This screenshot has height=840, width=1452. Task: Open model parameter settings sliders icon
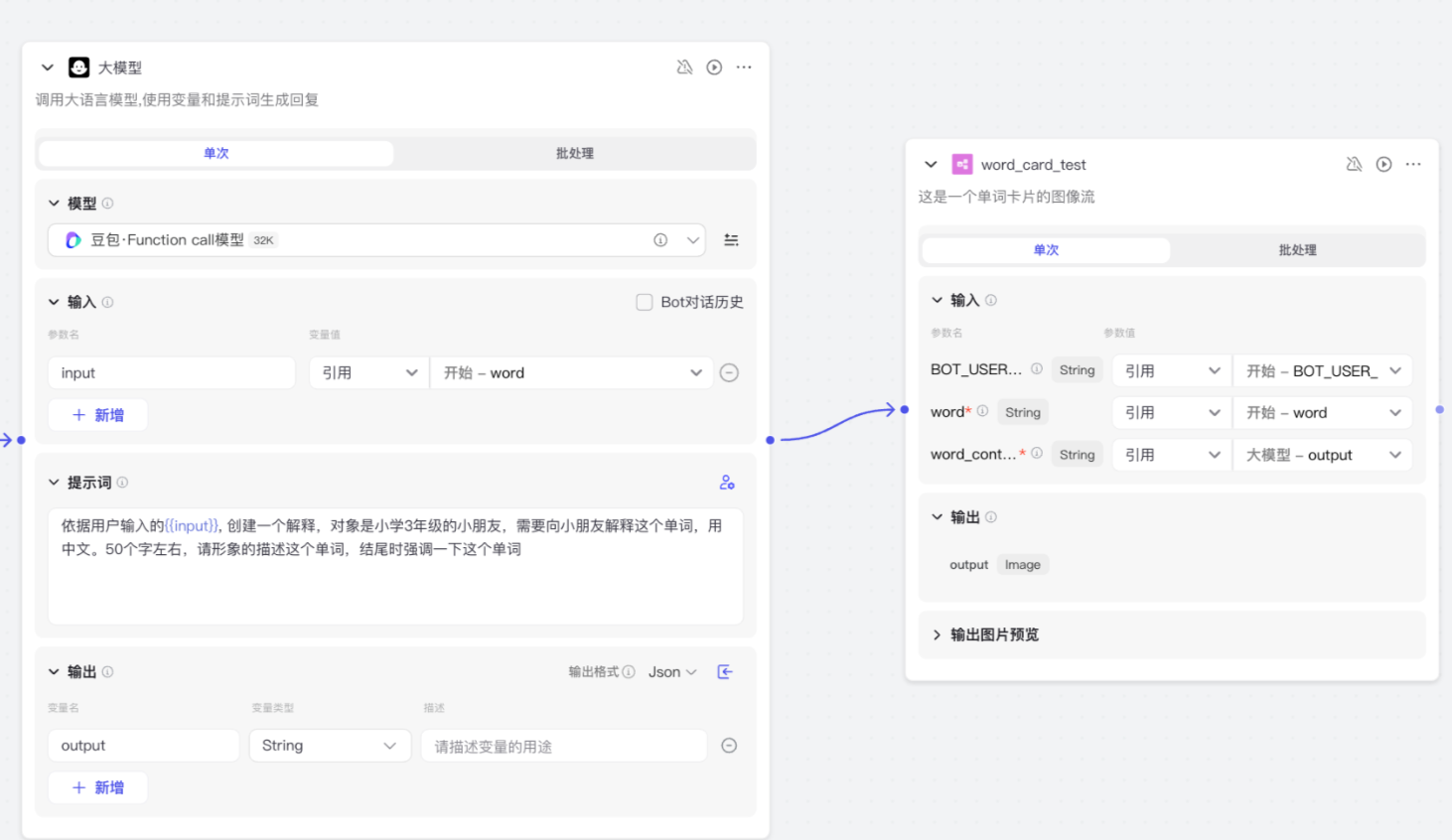click(x=731, y=240)
